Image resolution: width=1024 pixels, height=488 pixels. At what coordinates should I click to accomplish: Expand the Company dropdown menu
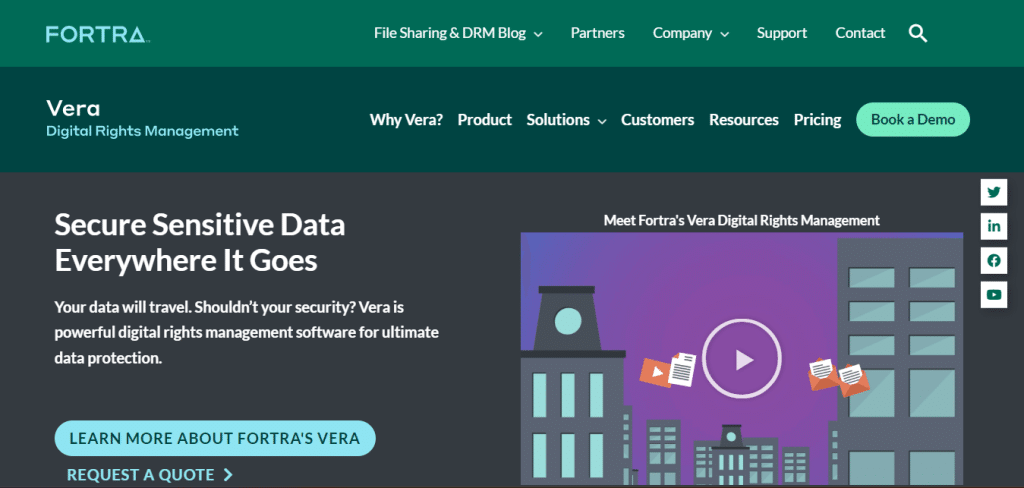point(690,33)
